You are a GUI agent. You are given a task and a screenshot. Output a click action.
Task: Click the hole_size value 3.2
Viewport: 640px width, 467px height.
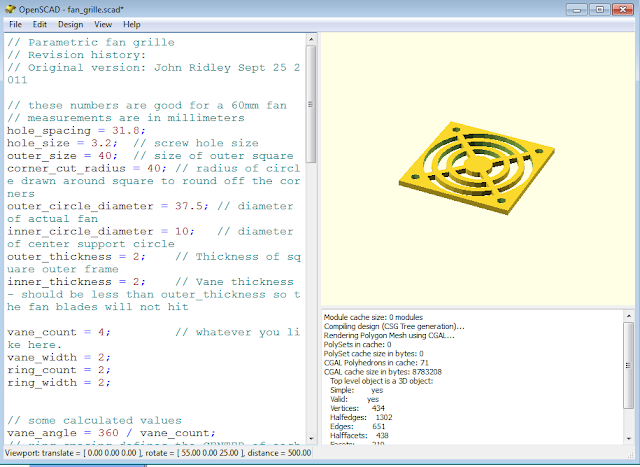[101, 143]
